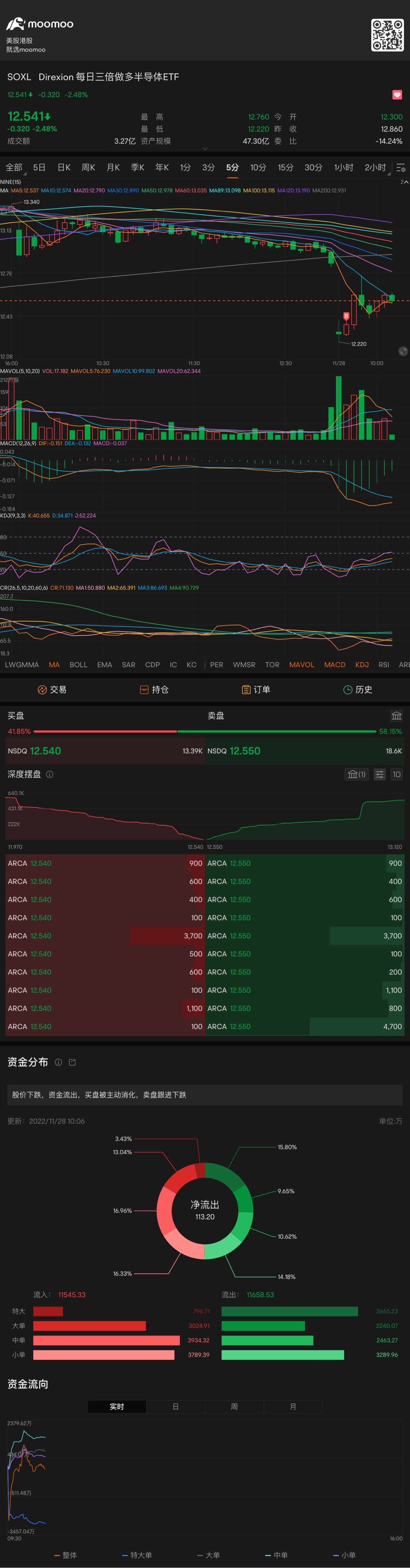Tap the 资金分布 info icon
The width and height of the screenshot is (410, 1568).
click(59, 1062)
